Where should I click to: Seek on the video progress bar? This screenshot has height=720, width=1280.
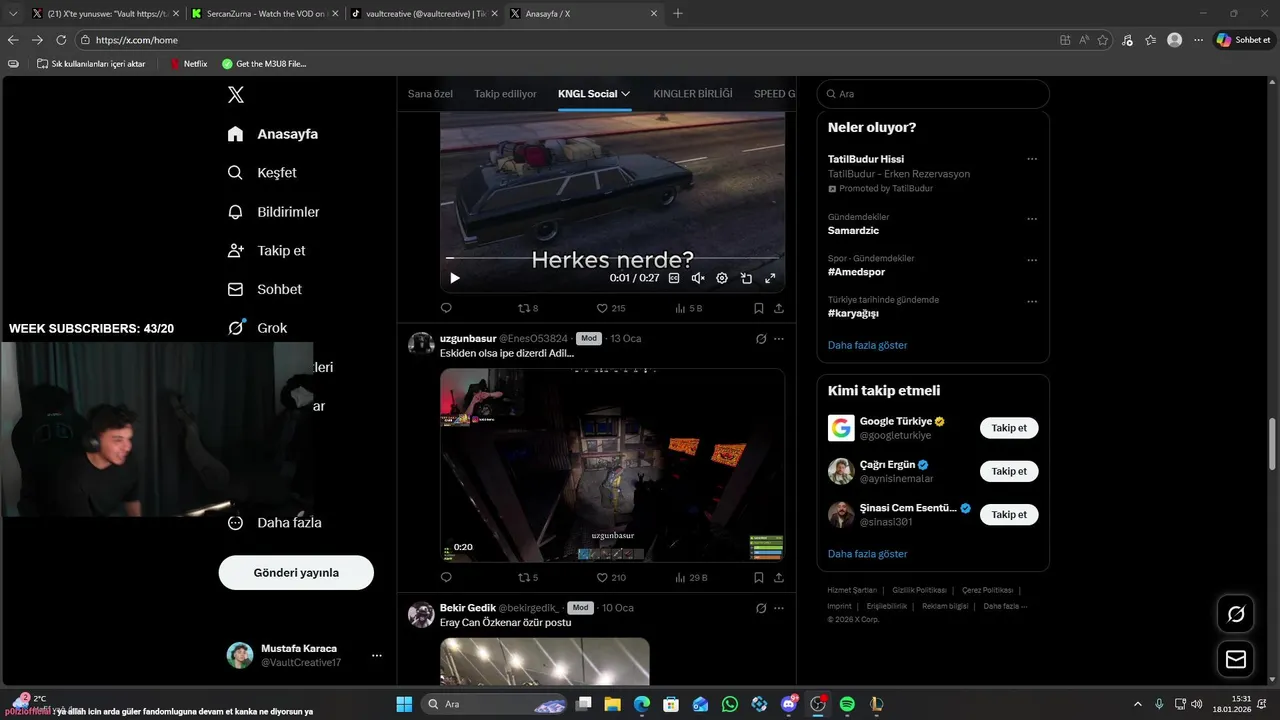[612, 258]
